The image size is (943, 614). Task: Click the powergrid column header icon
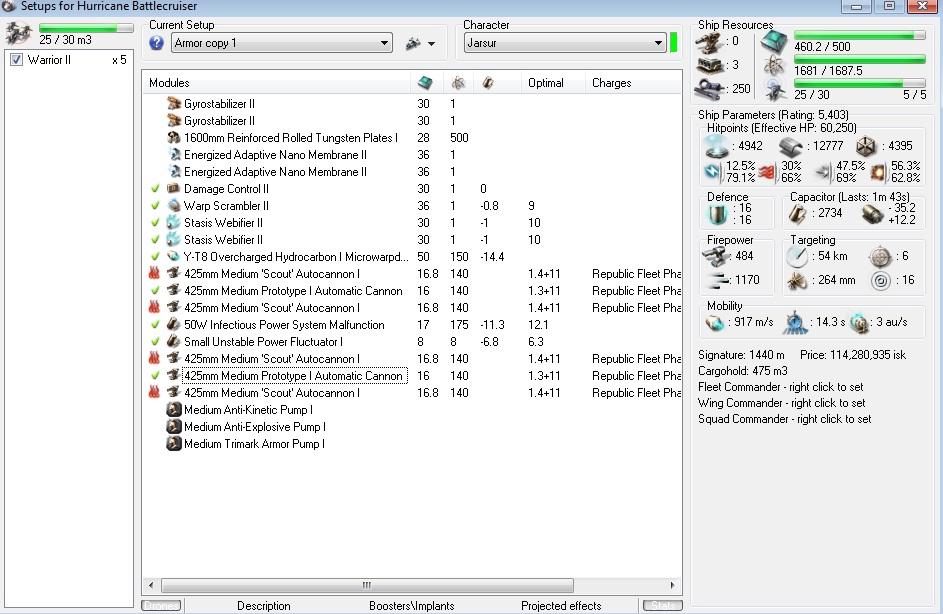(458, 83)
